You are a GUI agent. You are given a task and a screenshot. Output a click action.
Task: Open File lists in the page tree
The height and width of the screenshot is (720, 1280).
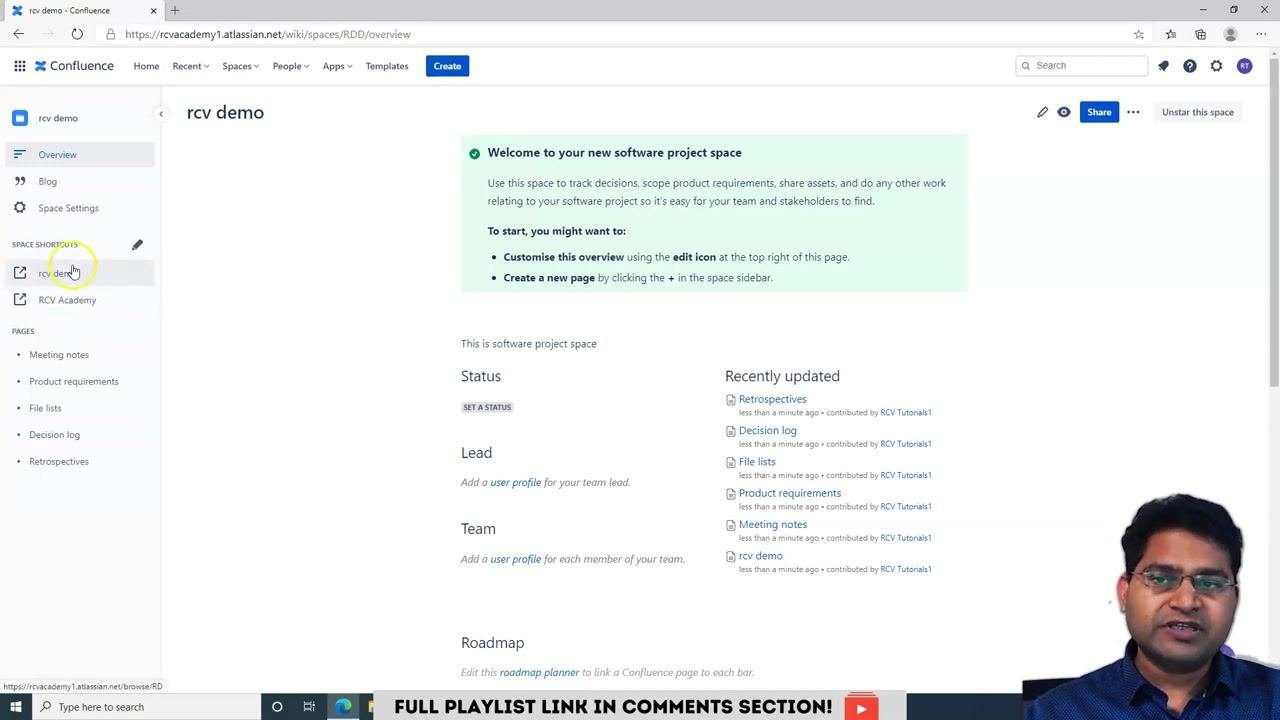(x=45, y=408)
